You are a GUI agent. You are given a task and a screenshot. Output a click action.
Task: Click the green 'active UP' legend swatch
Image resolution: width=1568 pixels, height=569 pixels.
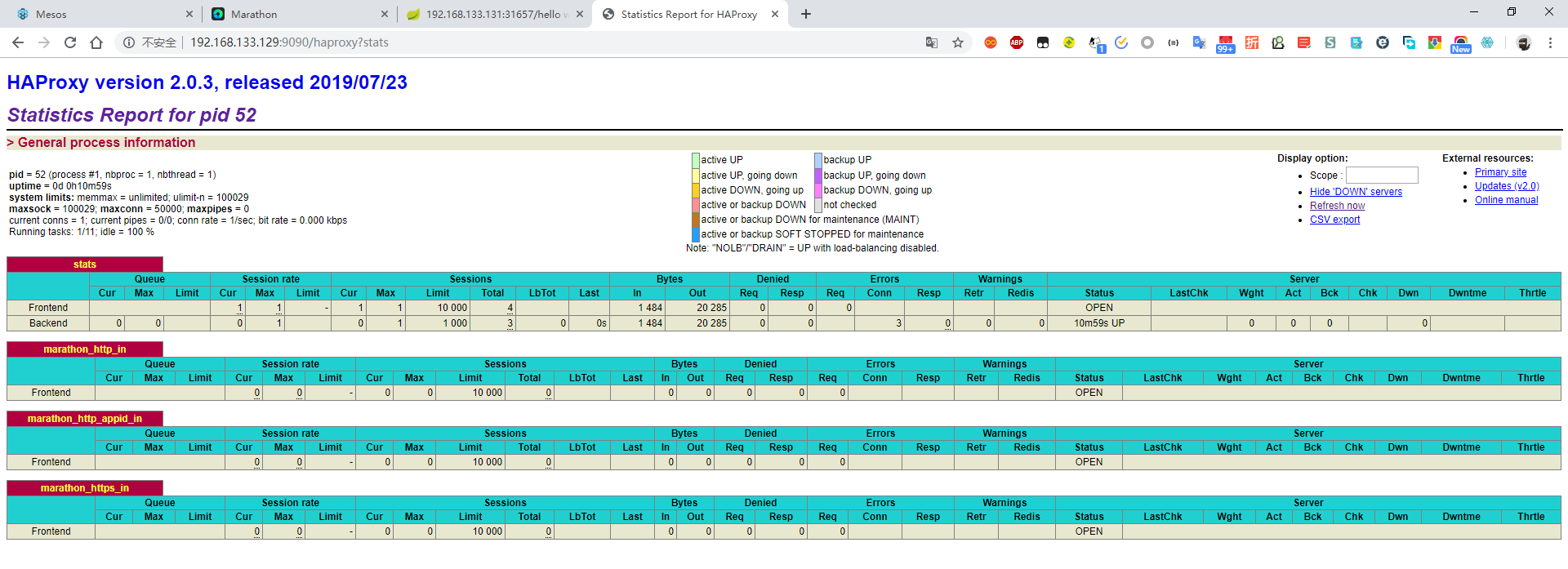(x=696, y=160)
